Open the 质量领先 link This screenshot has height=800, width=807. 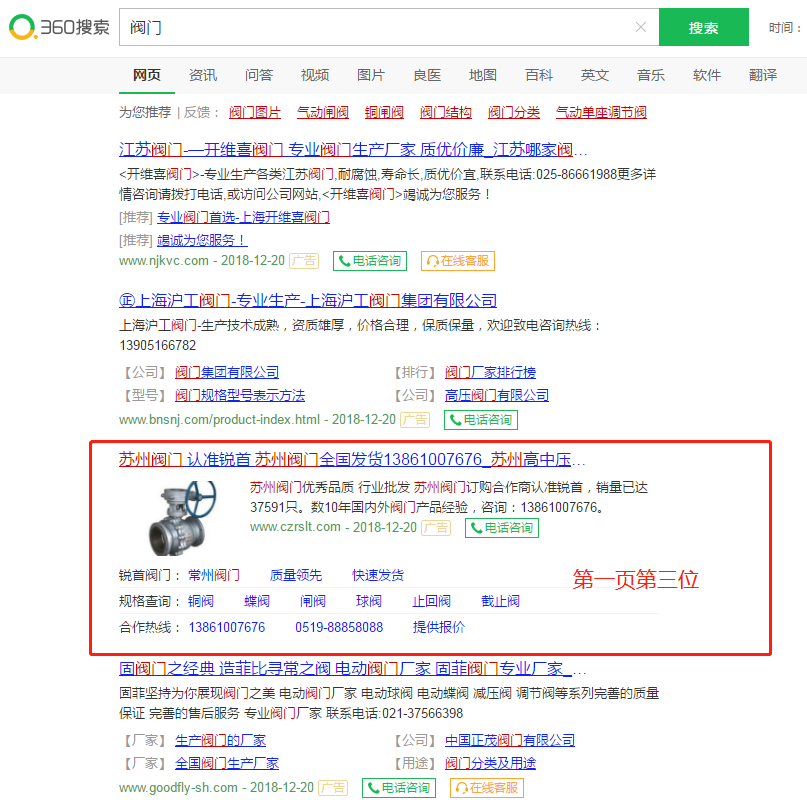pyautogui.click(x=296, y=576)
